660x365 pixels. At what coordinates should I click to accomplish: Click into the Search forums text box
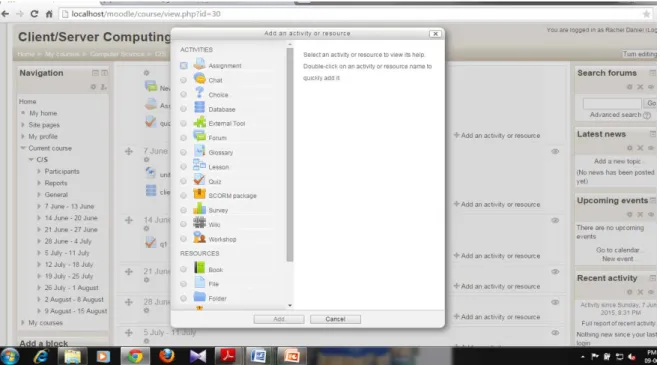[612, 103]
